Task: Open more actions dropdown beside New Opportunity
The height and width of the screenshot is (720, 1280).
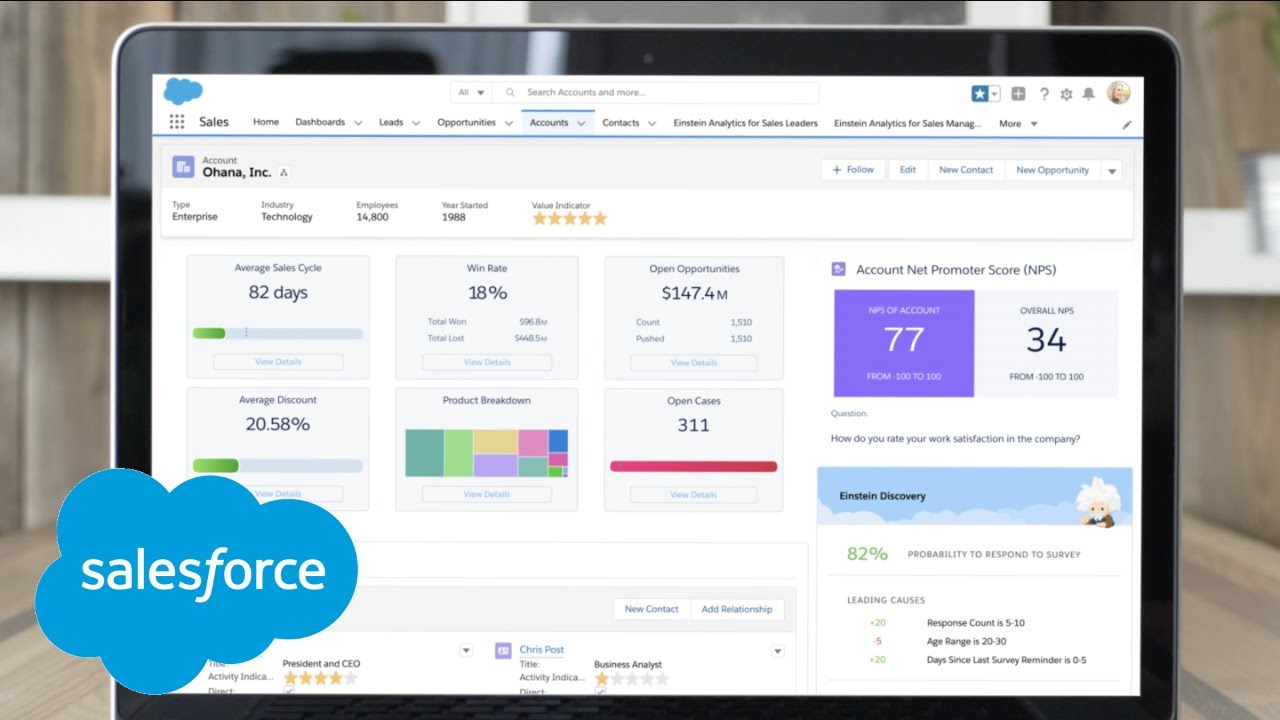Action: coord(1111,171)
